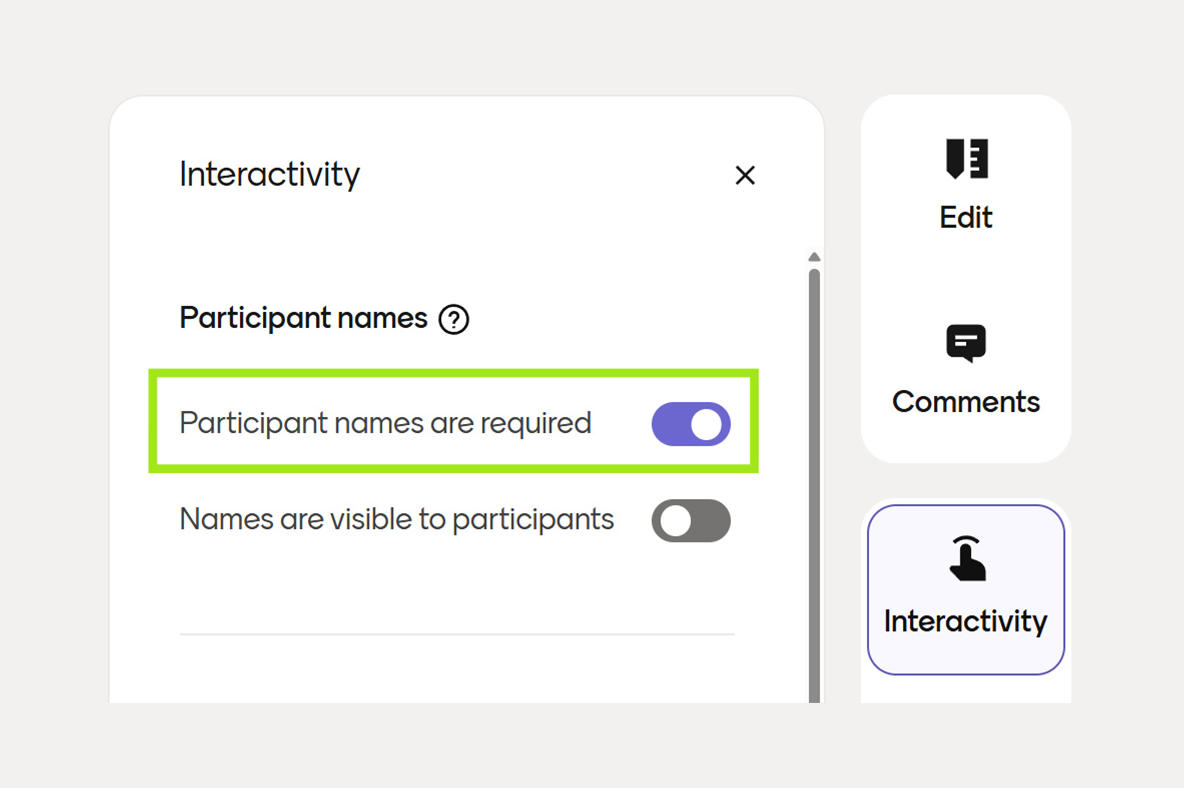Switch to the Comments tab label
The width and height of the screenshot is (1184, 788).
(x=966, y=402)
